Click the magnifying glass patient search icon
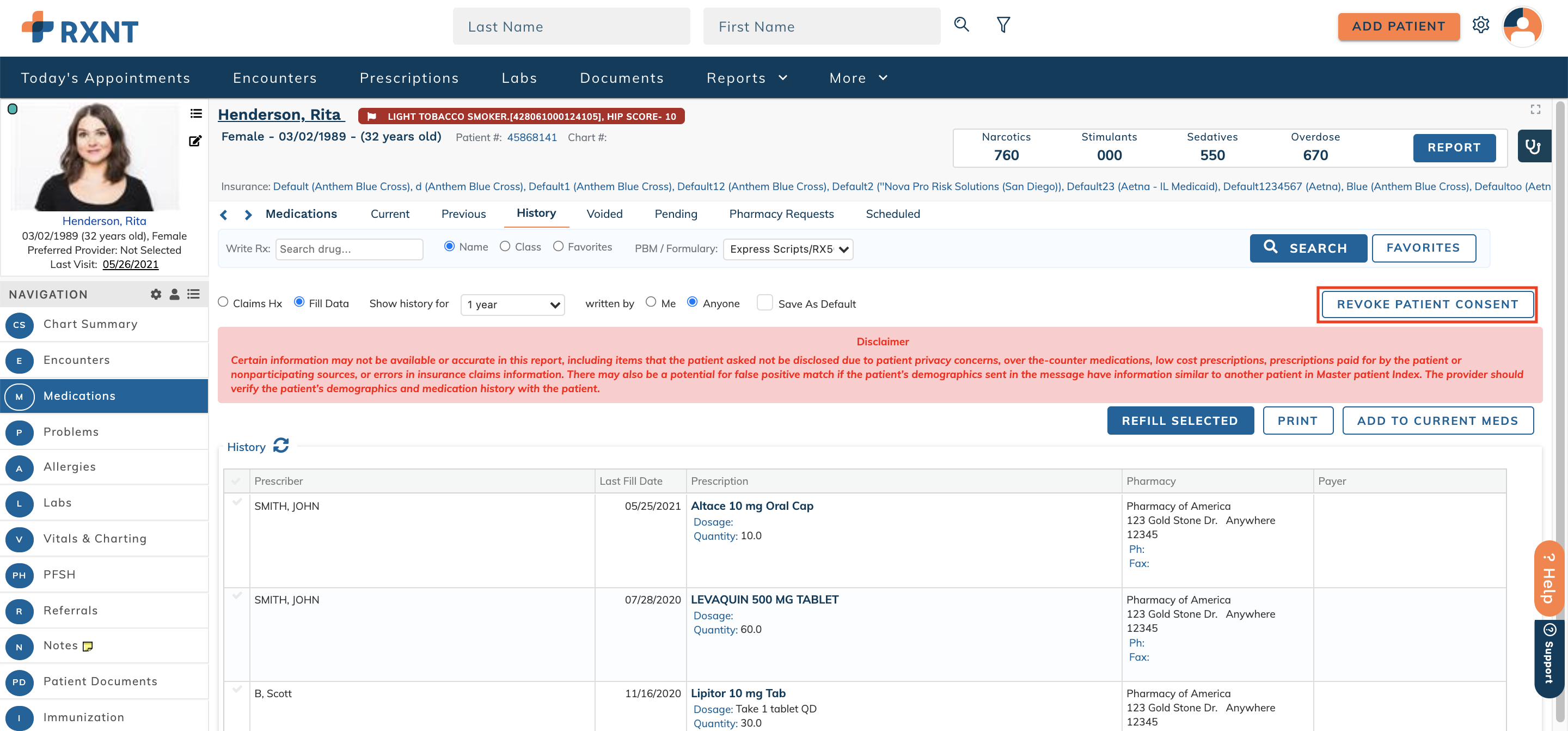This screenshot has width=1568, height=731. click(961, 25)
